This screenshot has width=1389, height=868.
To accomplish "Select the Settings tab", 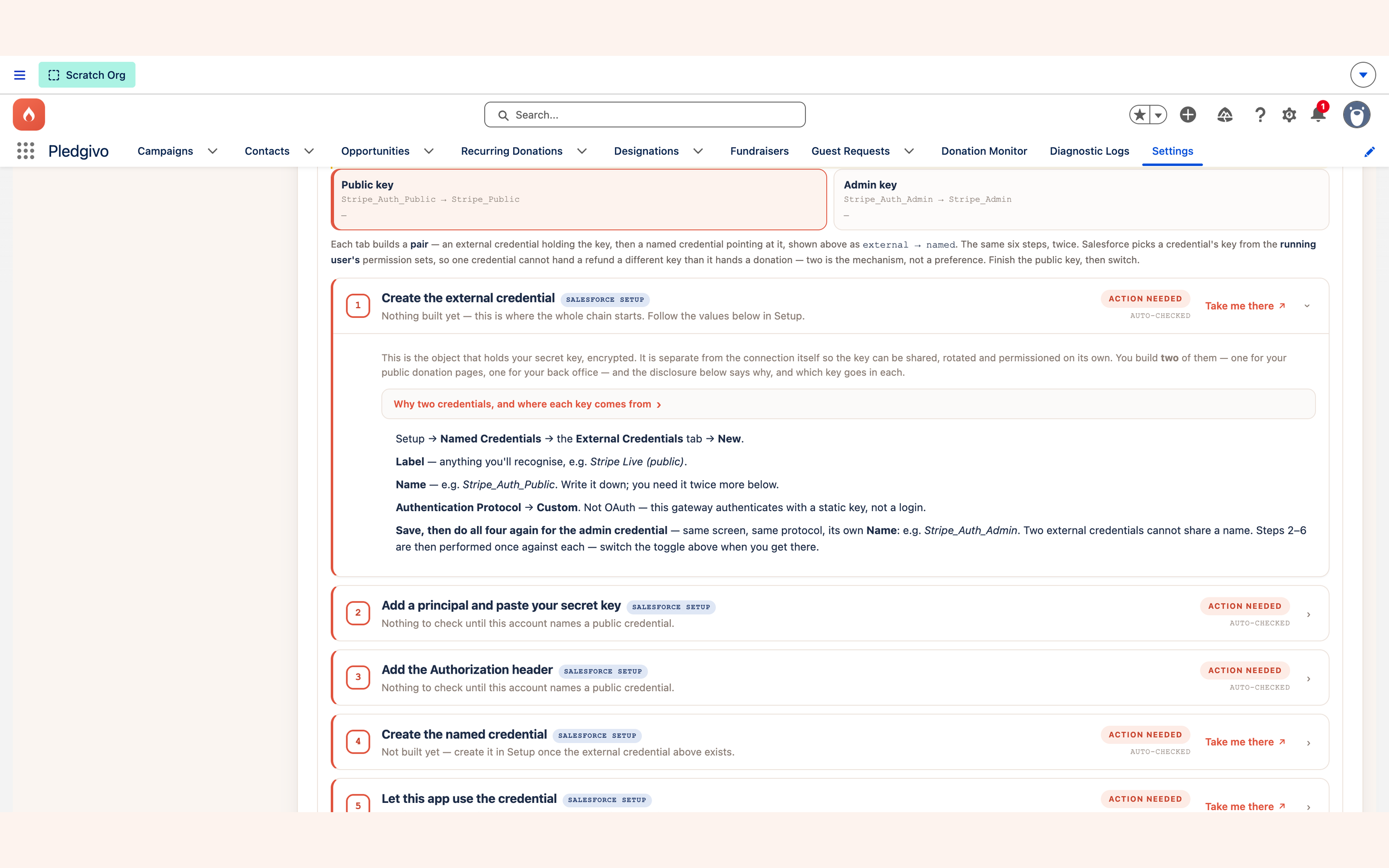I will click(1172, 151).
